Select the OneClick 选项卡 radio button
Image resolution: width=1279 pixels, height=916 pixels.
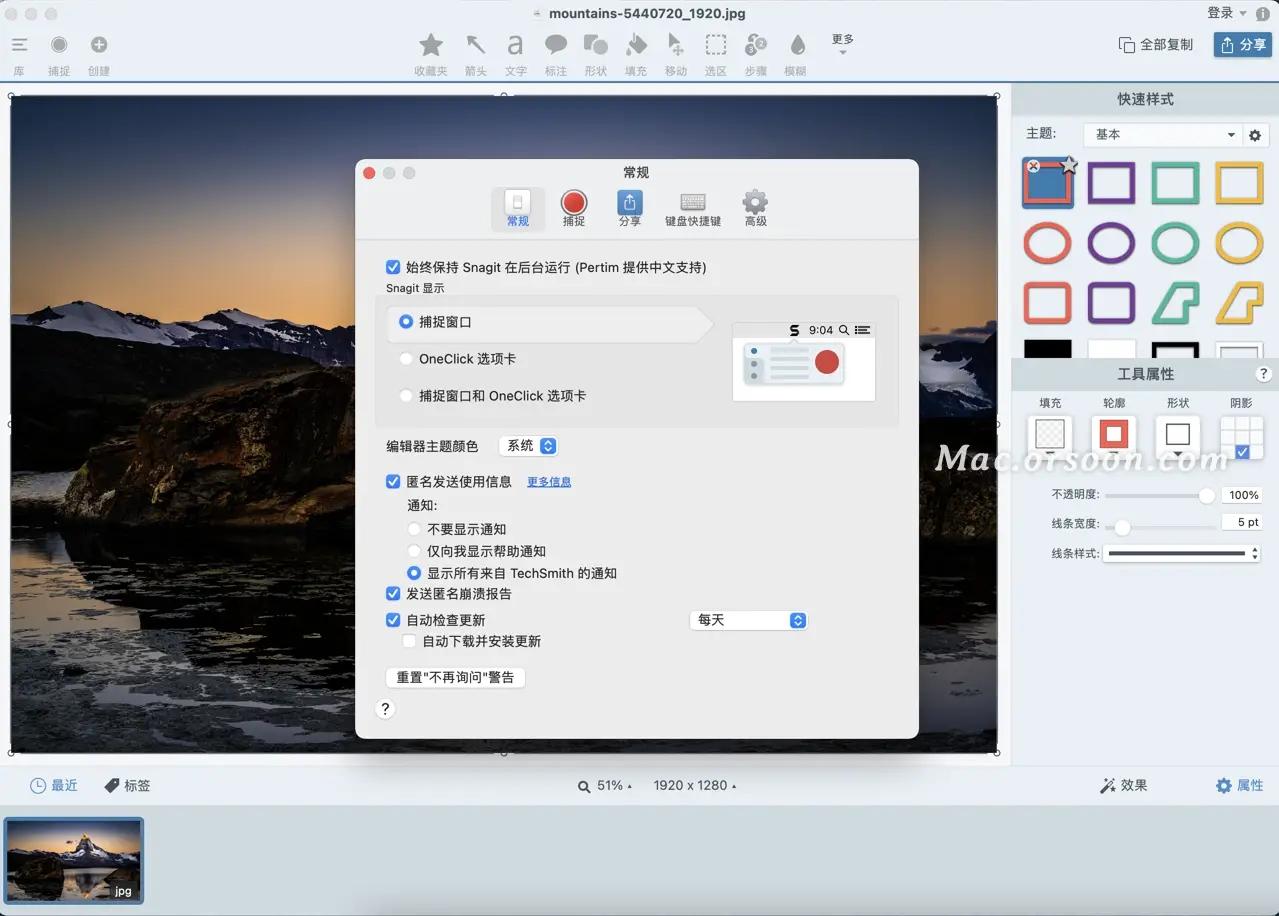[406, 359]
